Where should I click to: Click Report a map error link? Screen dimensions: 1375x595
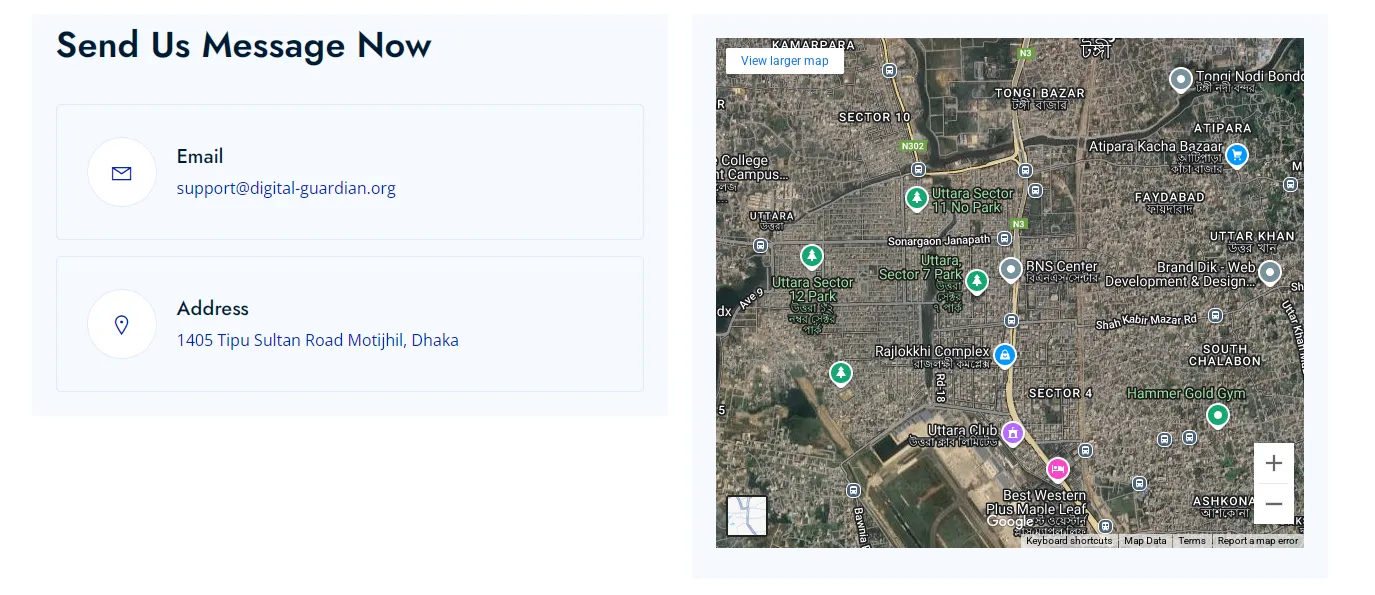(x=1258, y=541)
